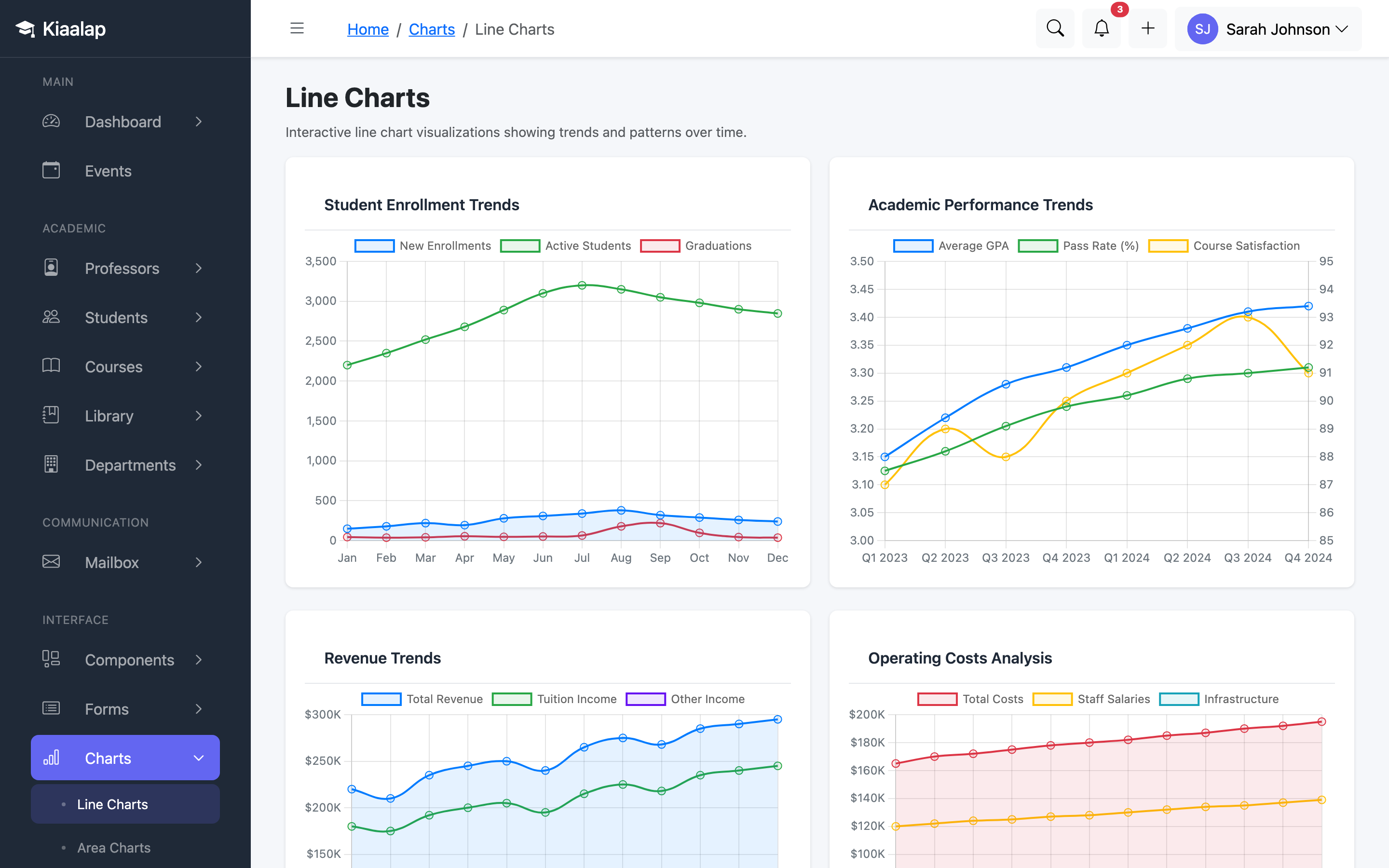1389x868 pixels.
Task: Expand the Courses submenu chevron
Action: [199, 366]
